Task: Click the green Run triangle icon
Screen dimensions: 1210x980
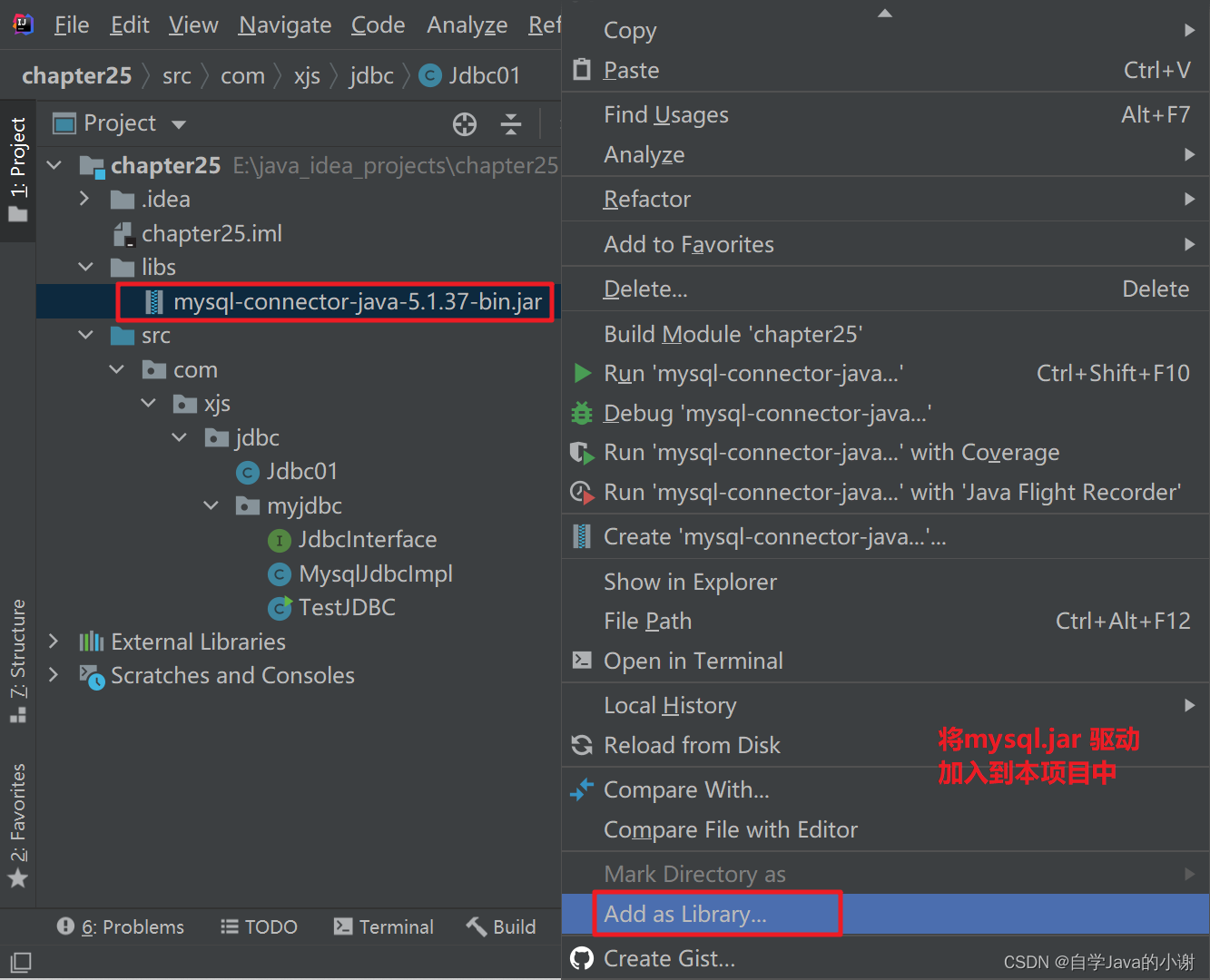Action: [582, 373]
